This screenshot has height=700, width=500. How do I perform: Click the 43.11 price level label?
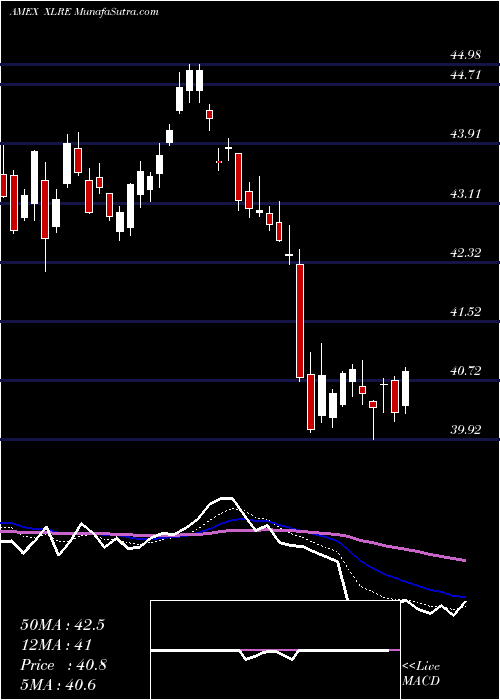466,193
